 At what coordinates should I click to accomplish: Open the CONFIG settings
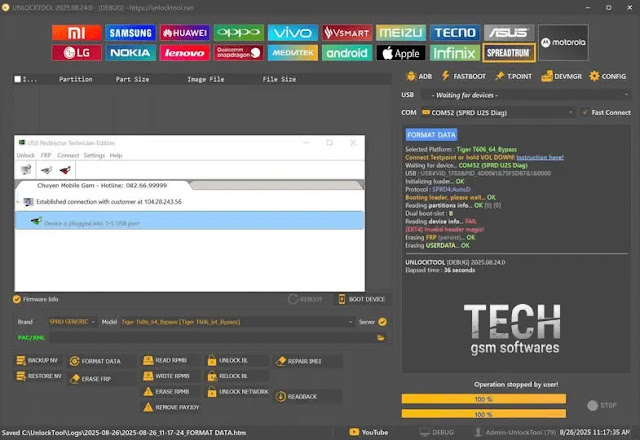point(608,76)
